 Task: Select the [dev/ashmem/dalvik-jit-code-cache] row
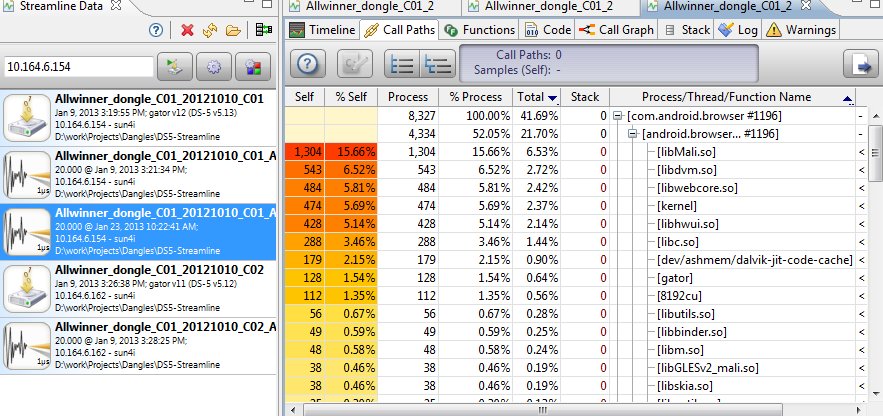pyautogui.click(x=576, y=260)
